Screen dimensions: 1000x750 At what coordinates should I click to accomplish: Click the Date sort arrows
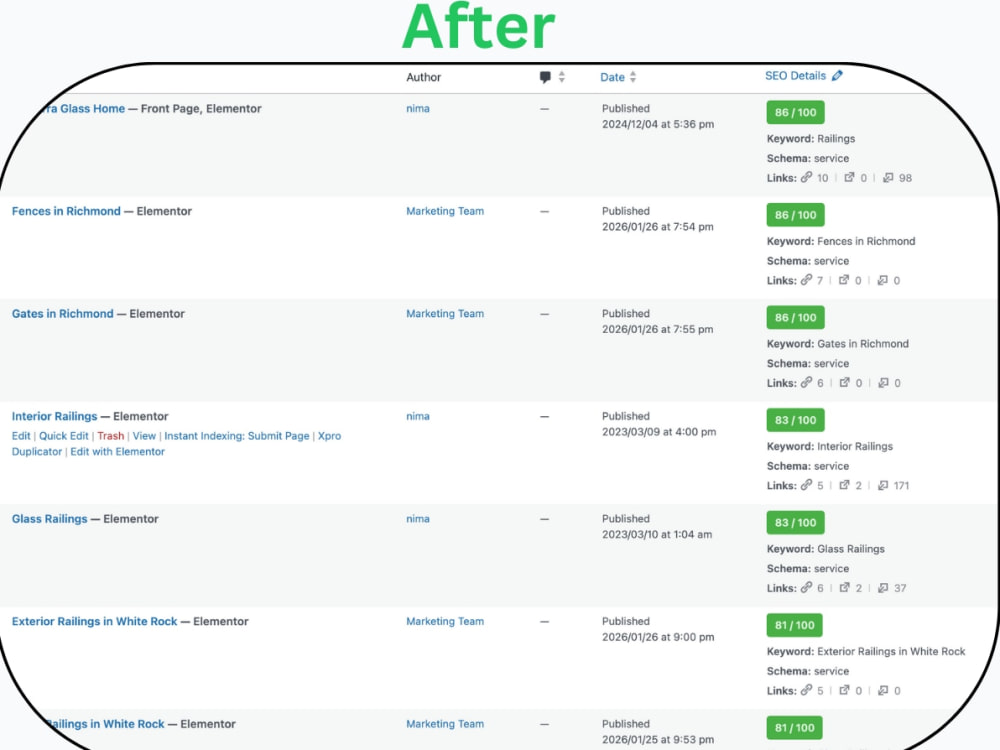(x=633, y=77)
